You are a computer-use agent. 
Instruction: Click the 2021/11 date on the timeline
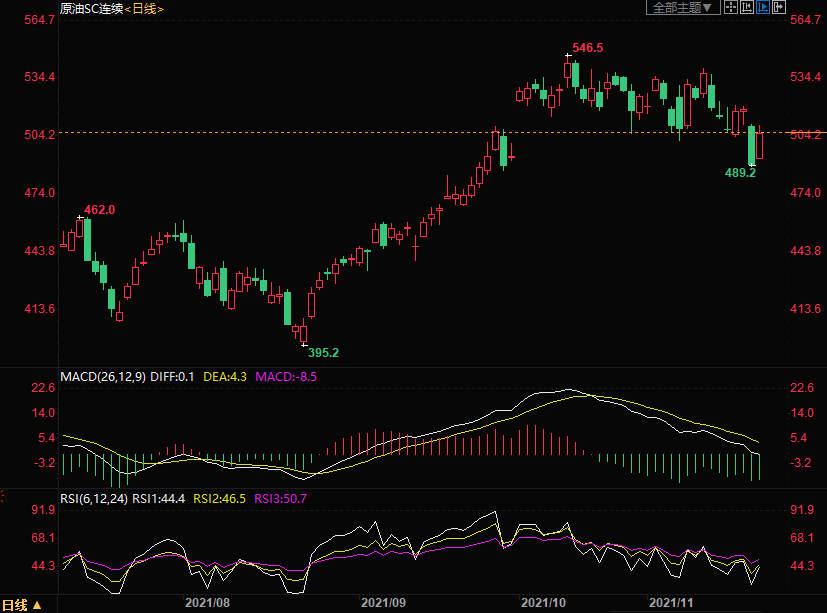672,603
